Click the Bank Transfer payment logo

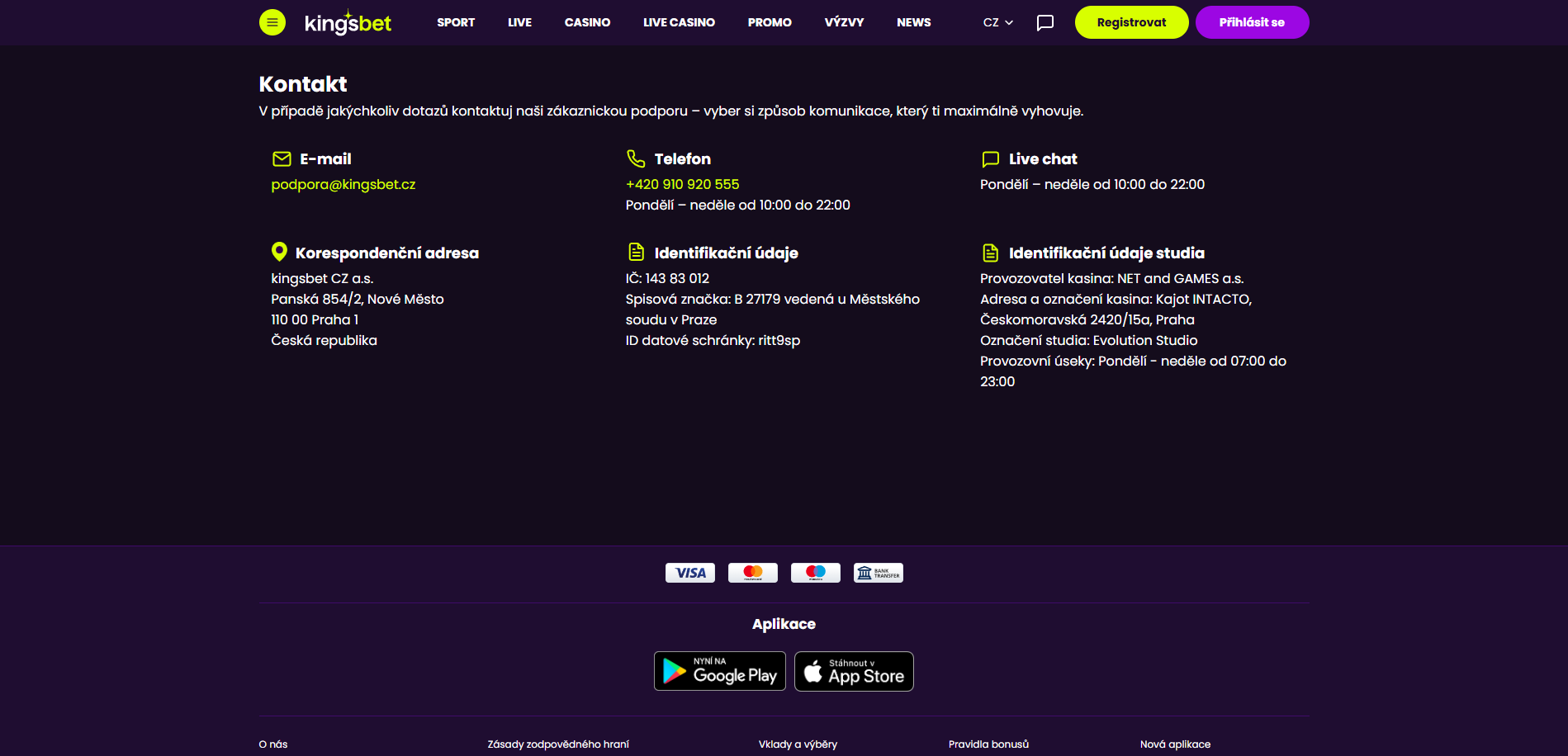(x=879, y=573)
